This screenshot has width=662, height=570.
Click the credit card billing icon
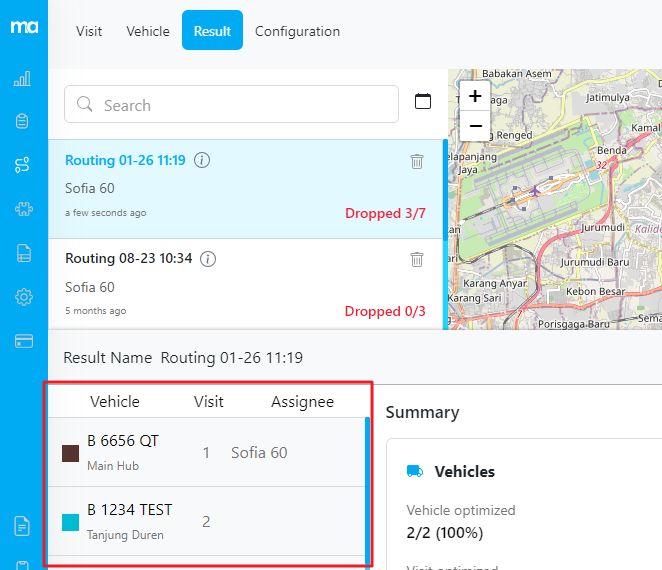[x=22, y=341]
